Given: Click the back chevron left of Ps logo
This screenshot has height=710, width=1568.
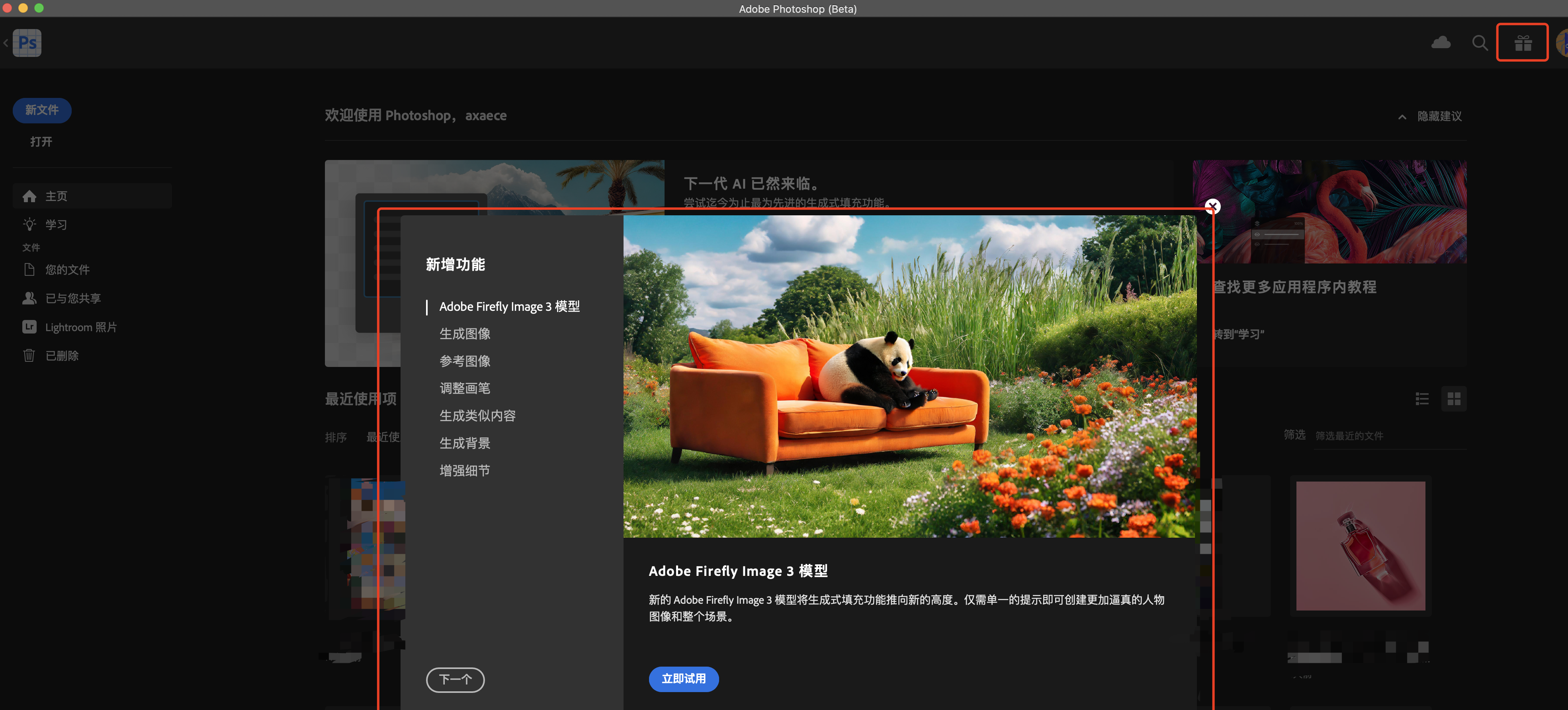Looking at the screenshot, I should click(x=6, y=43).
